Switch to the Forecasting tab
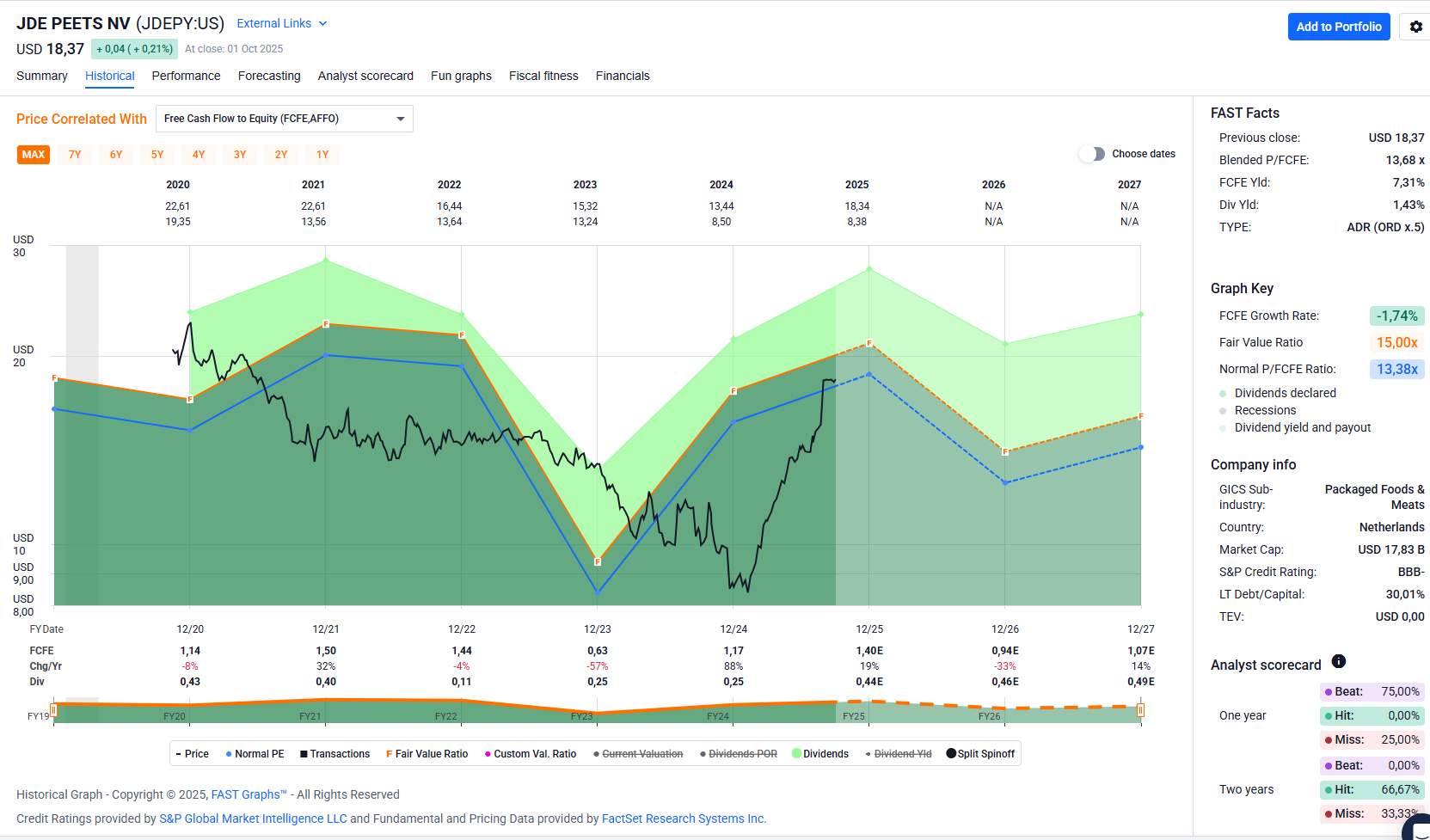Screen dimensions: 1430x840 [x=269, y=76]
